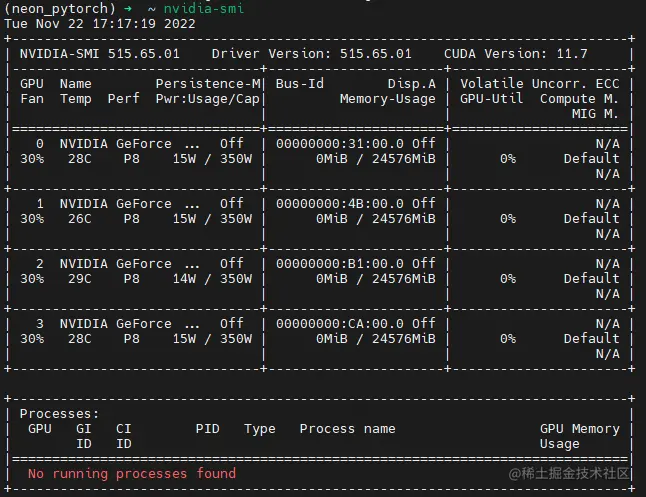The image size is (646, 497).
Task: Click the Bus-Id column header
Action: [x=300, y=84]
